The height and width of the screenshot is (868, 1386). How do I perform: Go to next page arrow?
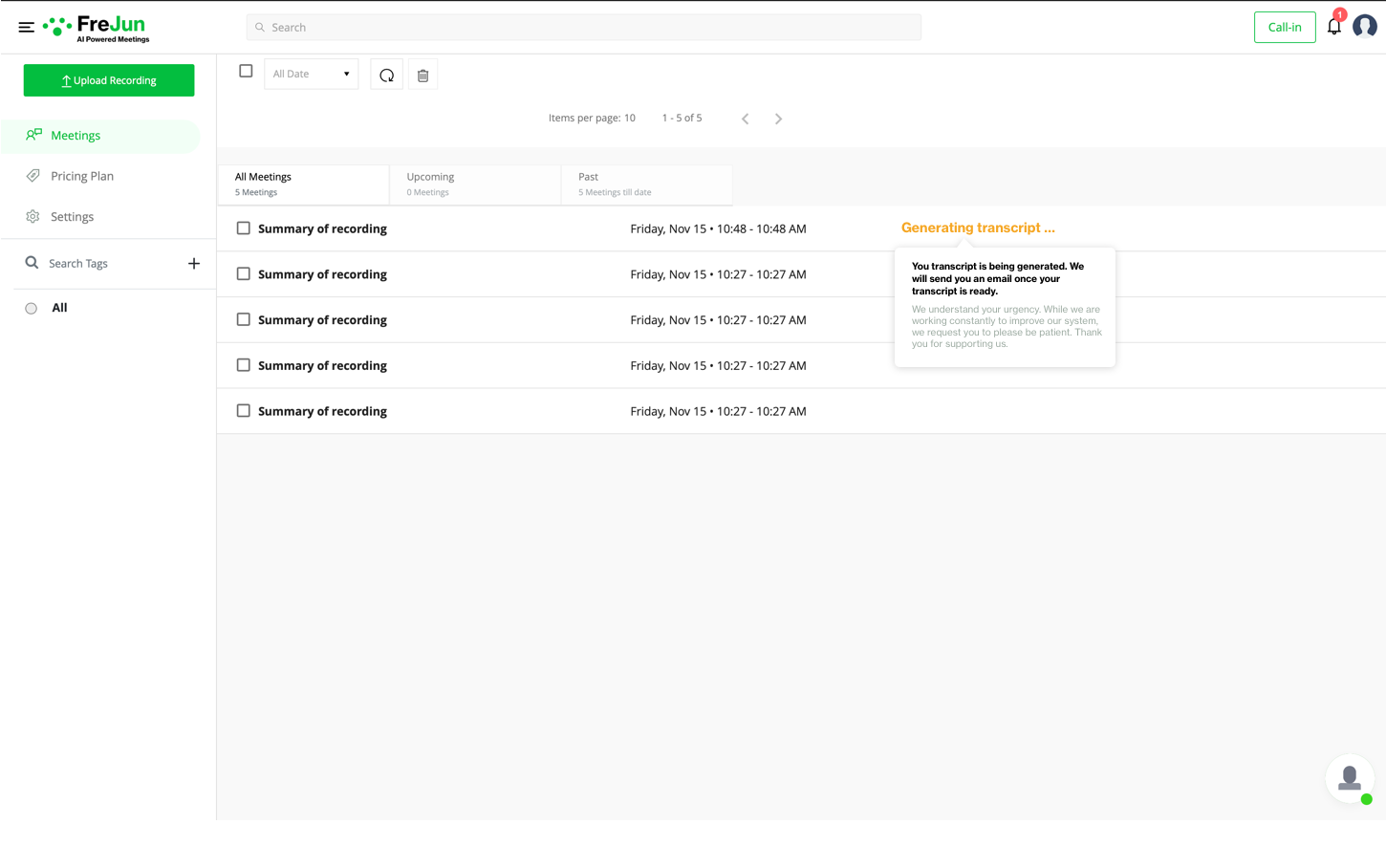(778, 119)
